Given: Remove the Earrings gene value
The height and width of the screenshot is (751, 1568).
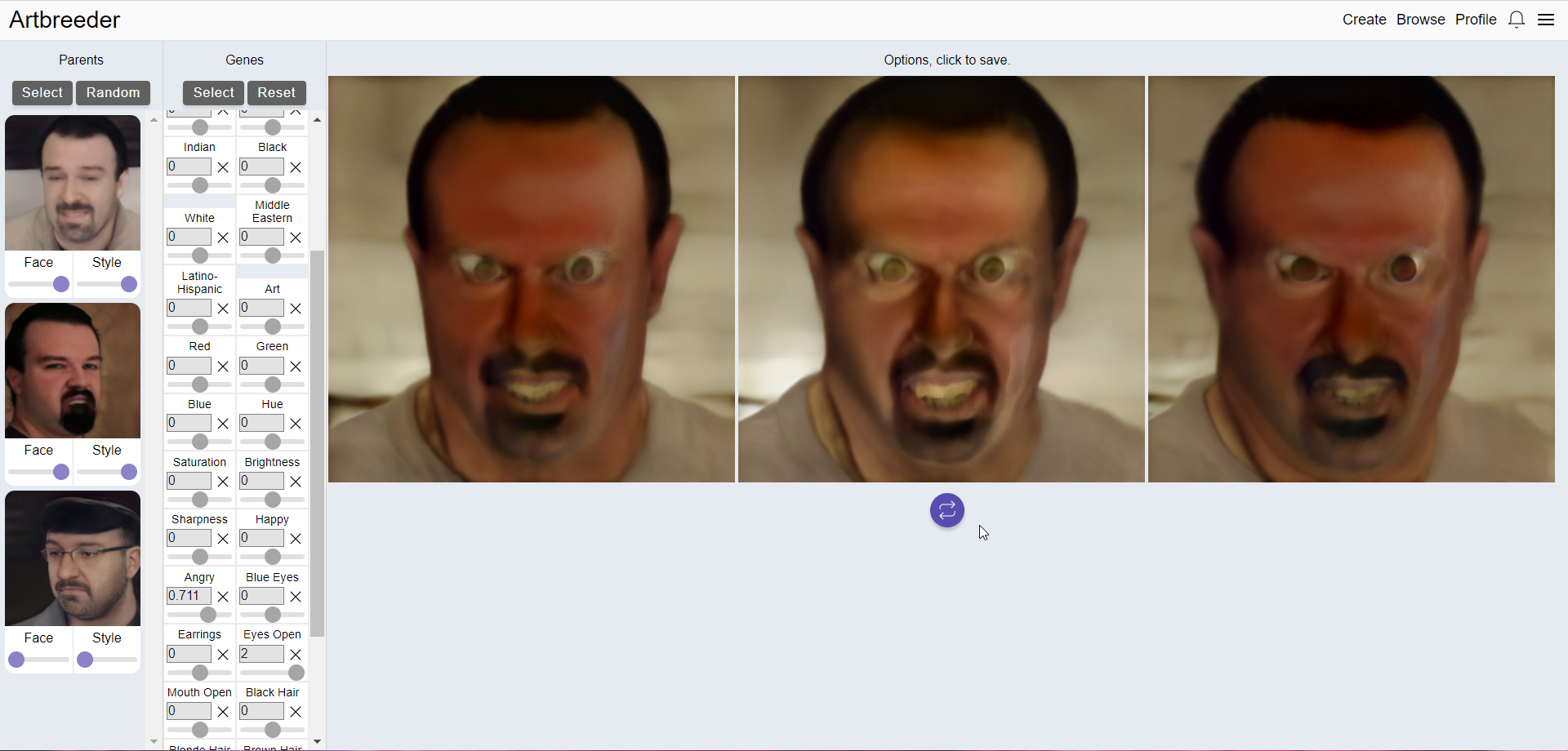Looking at the screenshot, I should [223, 655].
